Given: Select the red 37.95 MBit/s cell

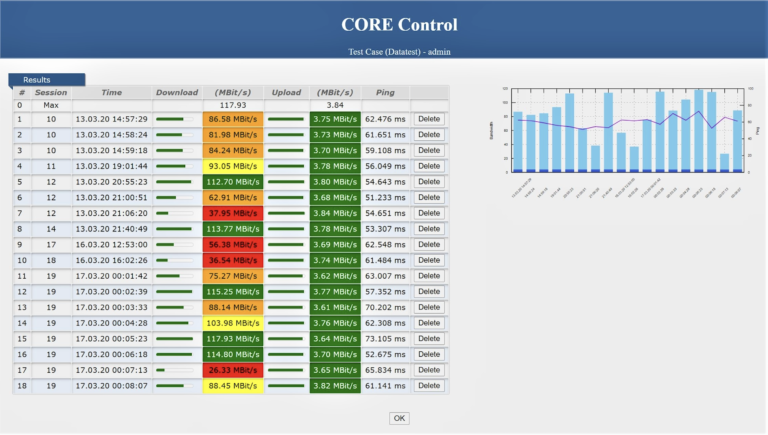Looking at the screenshot, I should coord(233,213).
